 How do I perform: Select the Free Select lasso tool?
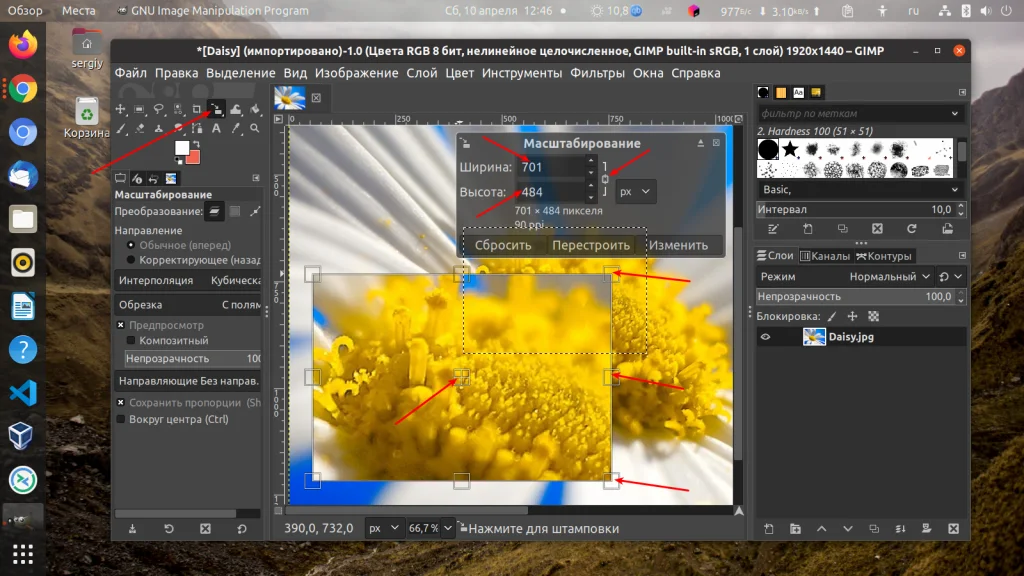tap(160, 108)
